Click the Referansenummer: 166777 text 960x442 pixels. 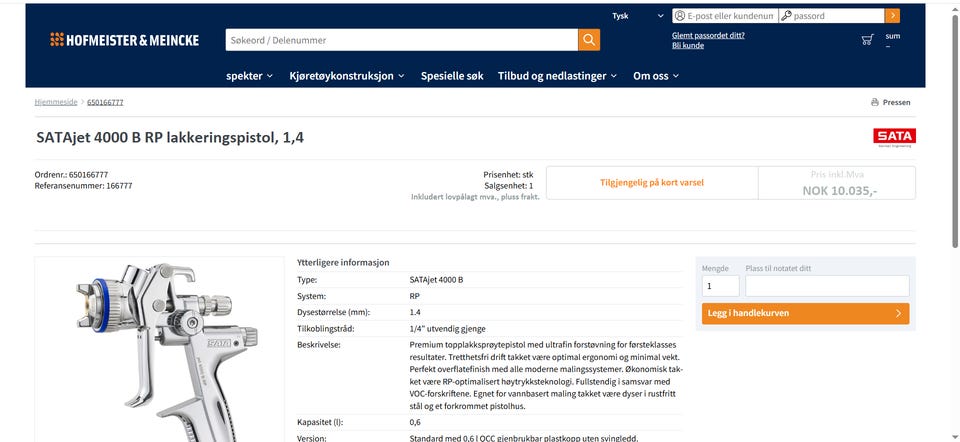click(83, 185)
